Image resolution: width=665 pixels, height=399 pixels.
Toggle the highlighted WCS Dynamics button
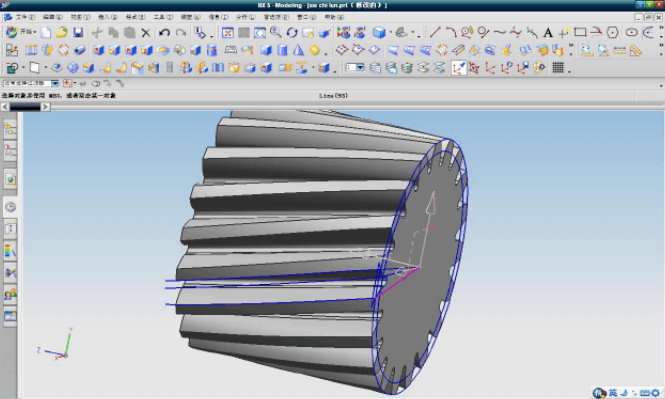[x=458, y=68]
